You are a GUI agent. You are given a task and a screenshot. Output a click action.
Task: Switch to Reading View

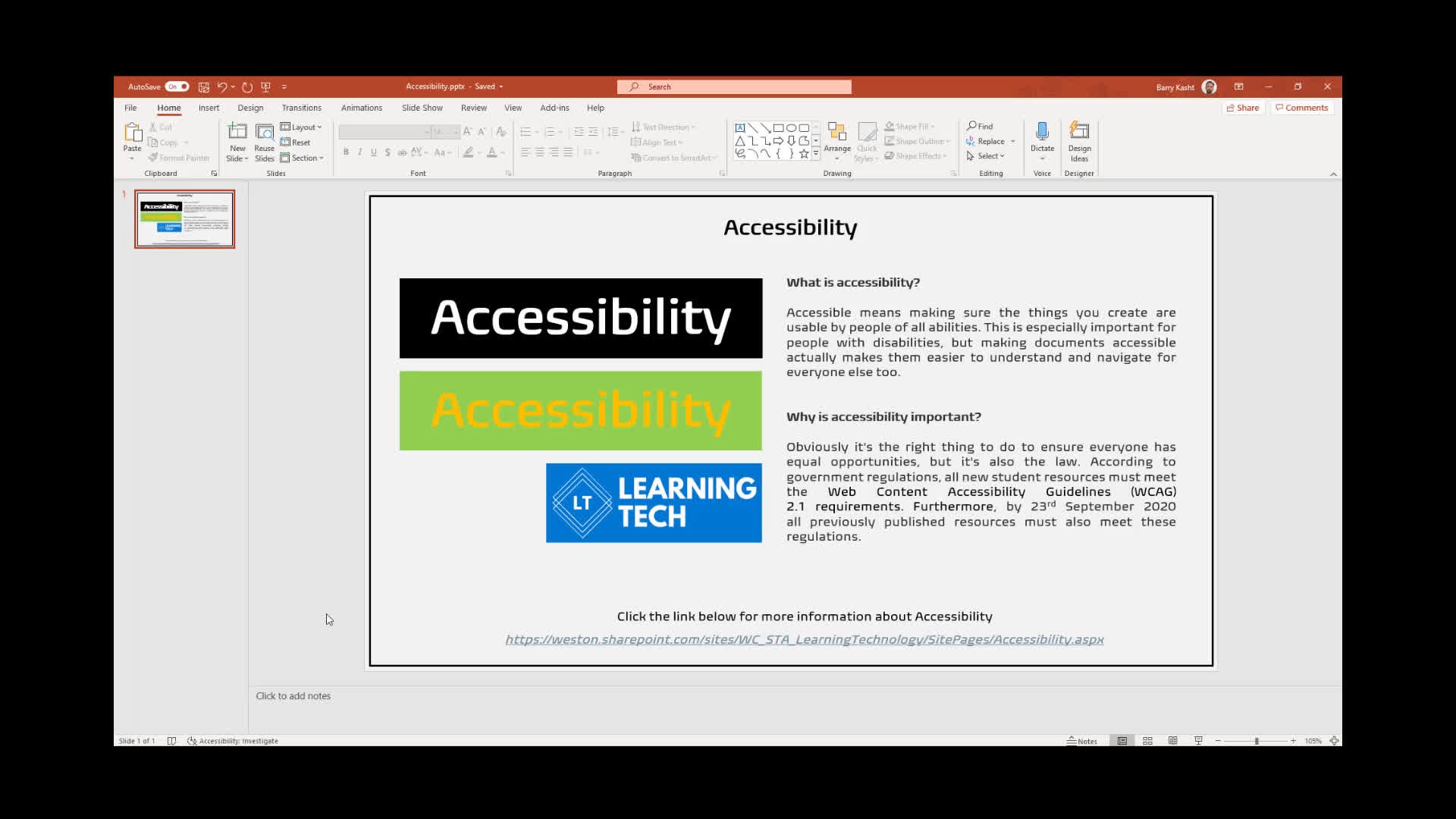pos(1172,741)
